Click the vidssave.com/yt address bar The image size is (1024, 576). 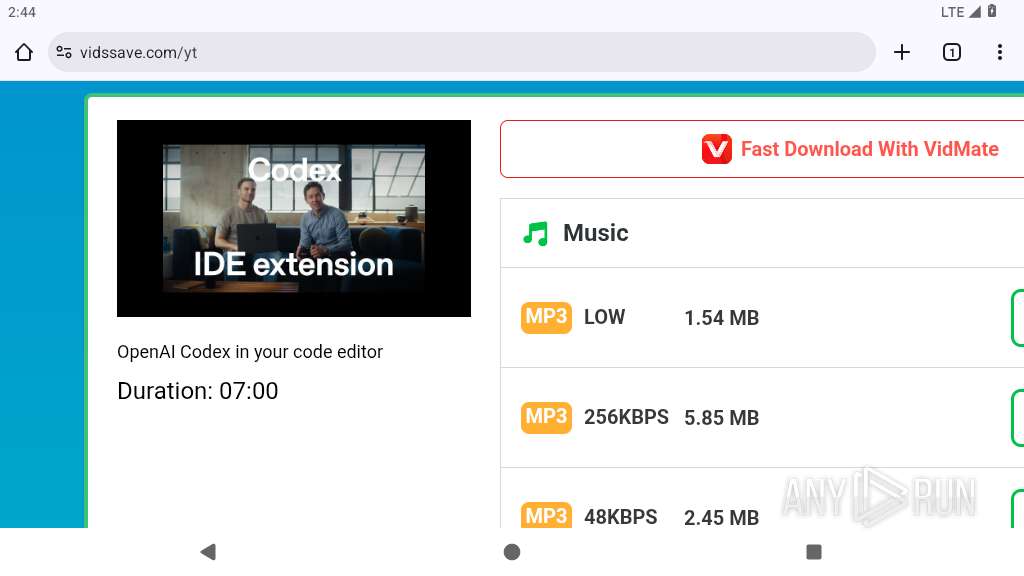[x=462, y=52]
